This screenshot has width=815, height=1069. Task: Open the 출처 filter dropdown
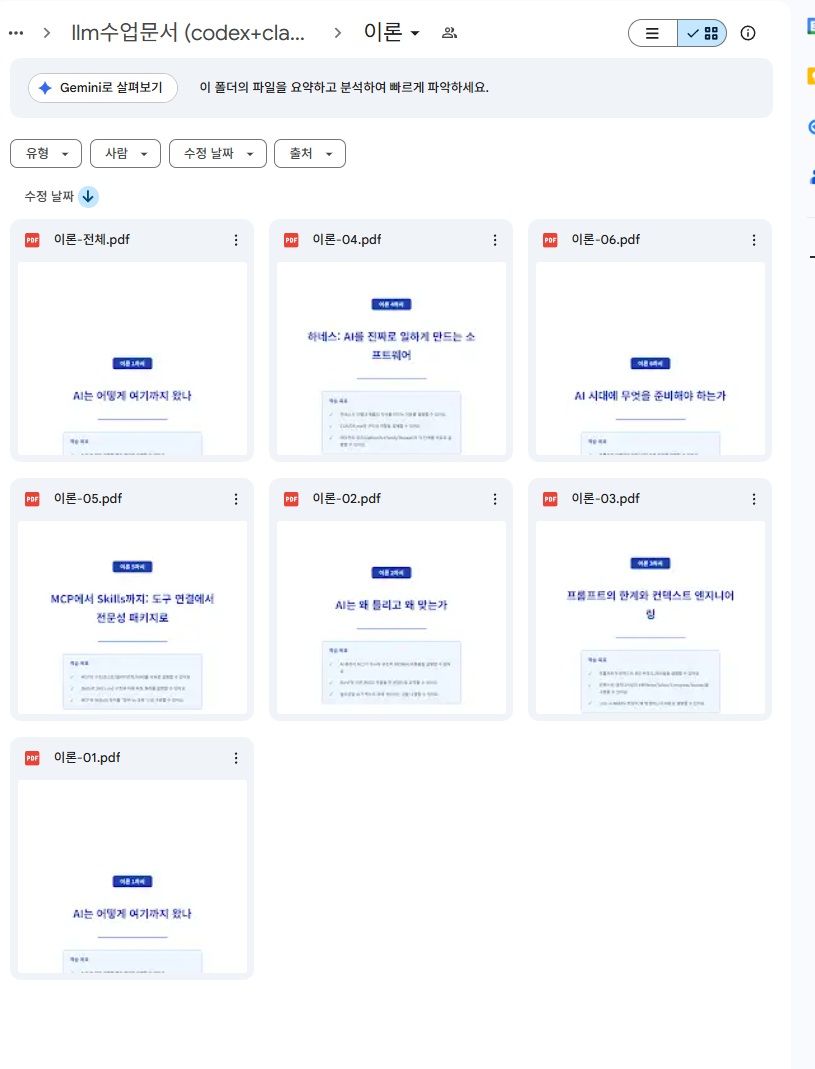coord(310,153)
